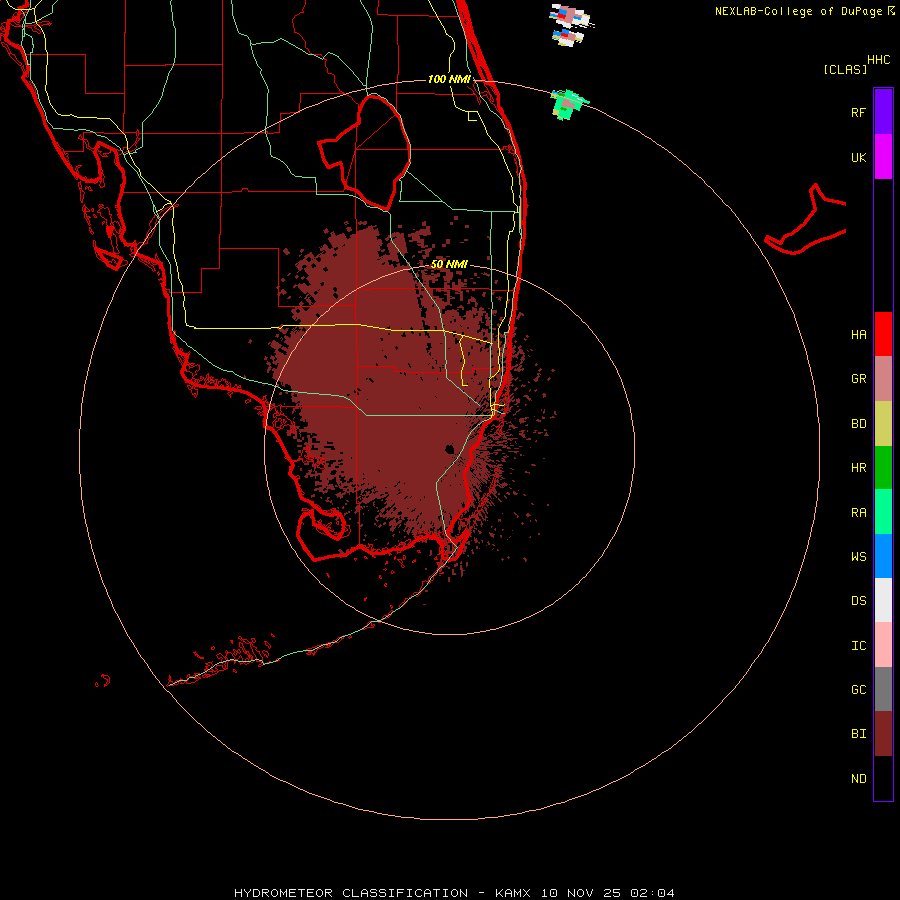The height and width of the screenshot is (900, 900).
Task: Click the HR legend label
Action: pyautogui.click(x=858, y=468)
